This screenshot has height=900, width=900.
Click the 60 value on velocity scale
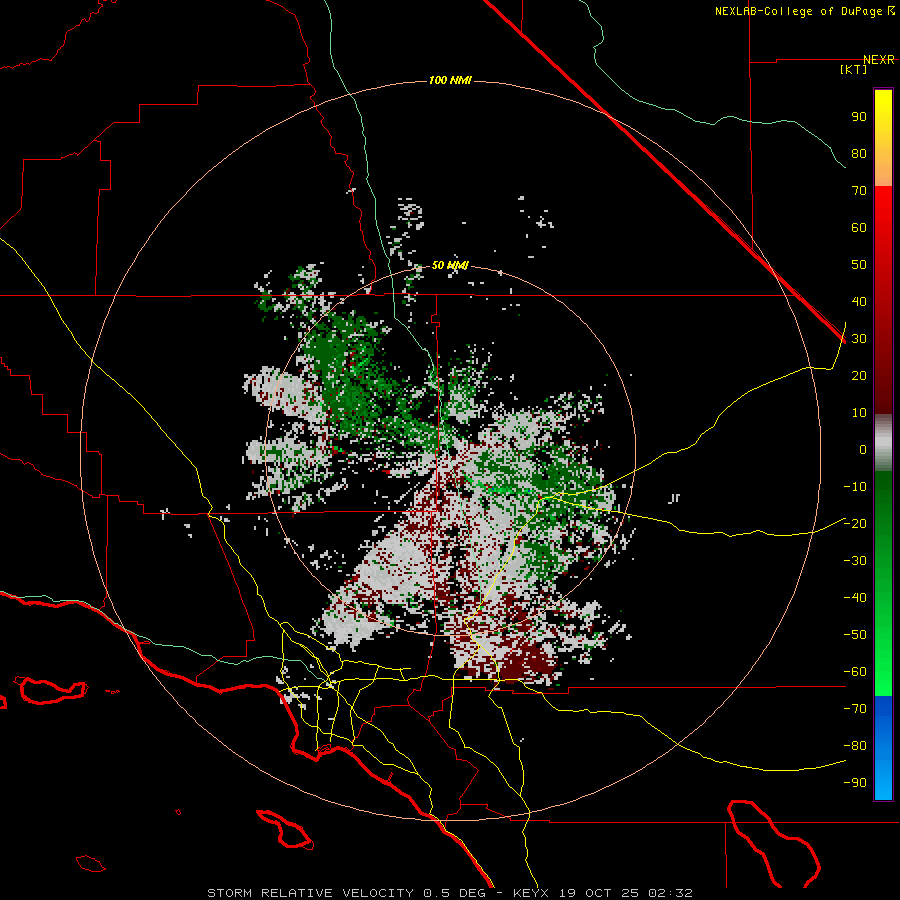tap(859, 227)
